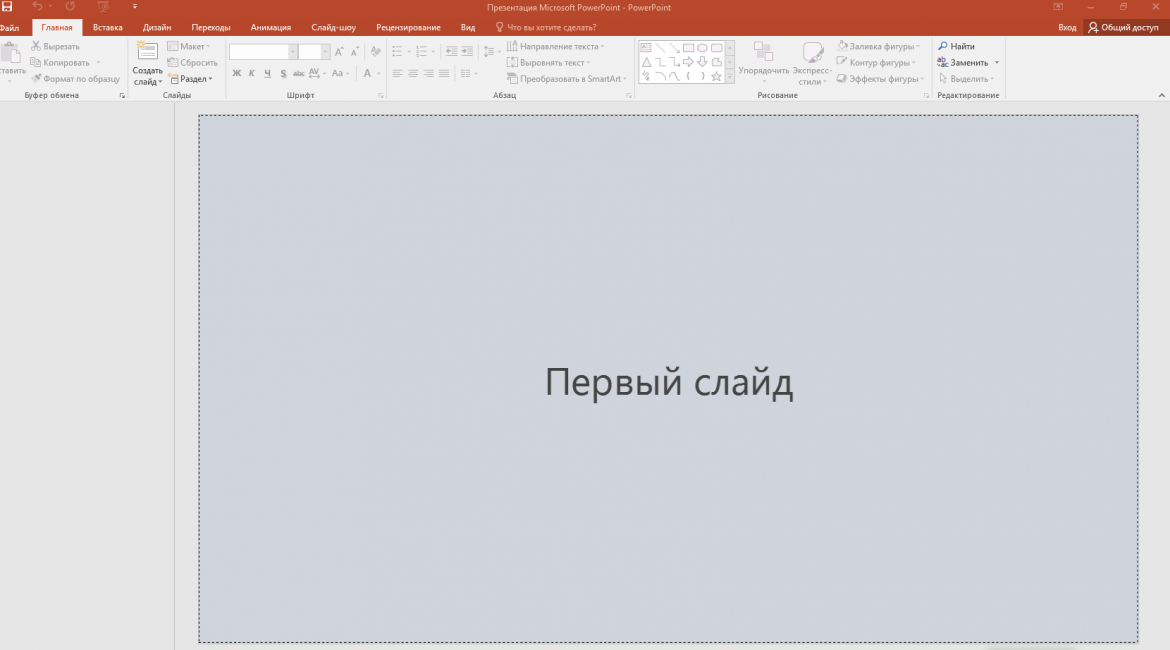Image resolution: width=1170 pixels, height=650 pixels.
Task: Click the 'Что вы хотите сделать?' search box
Action: point(546,28)
